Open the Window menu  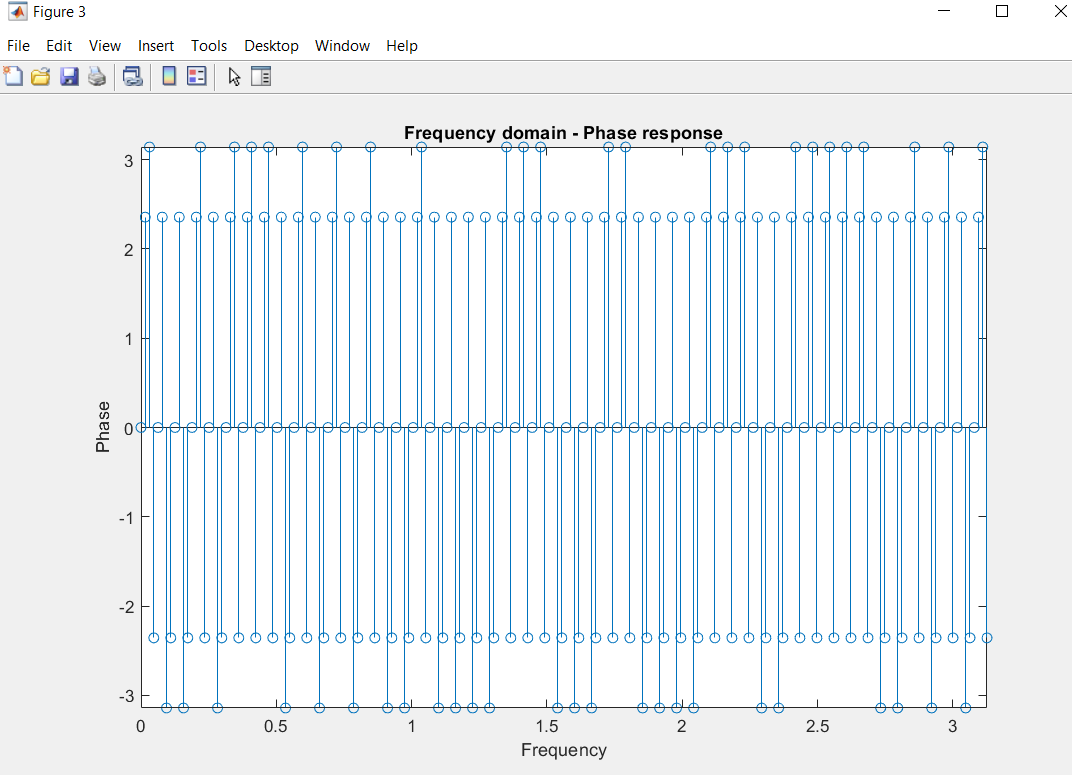342,46
